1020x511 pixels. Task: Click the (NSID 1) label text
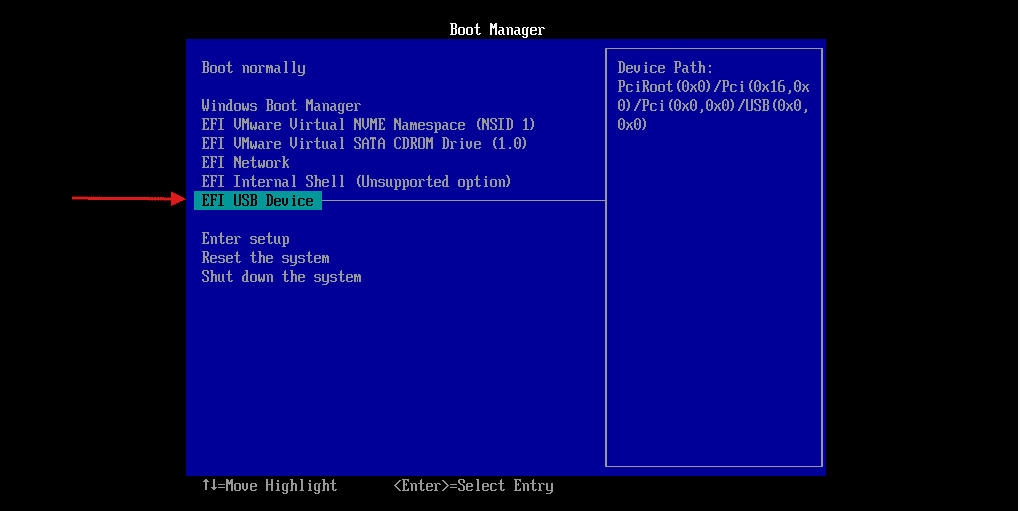(505, 125)
